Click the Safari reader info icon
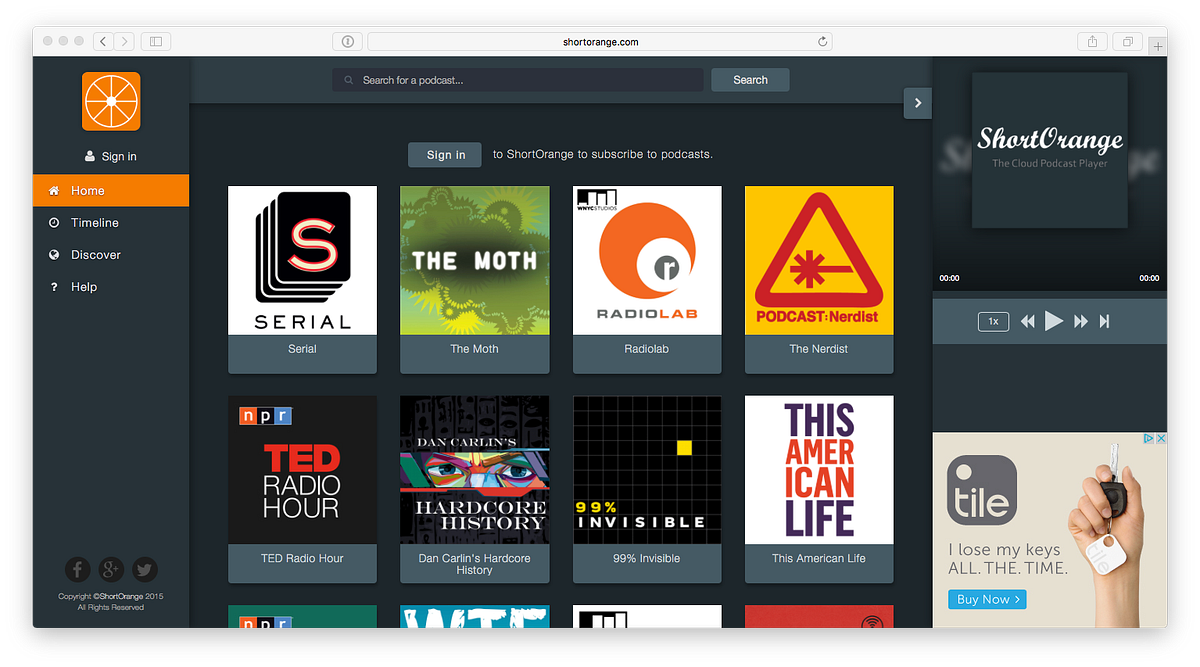 click(x=347, y=41)
